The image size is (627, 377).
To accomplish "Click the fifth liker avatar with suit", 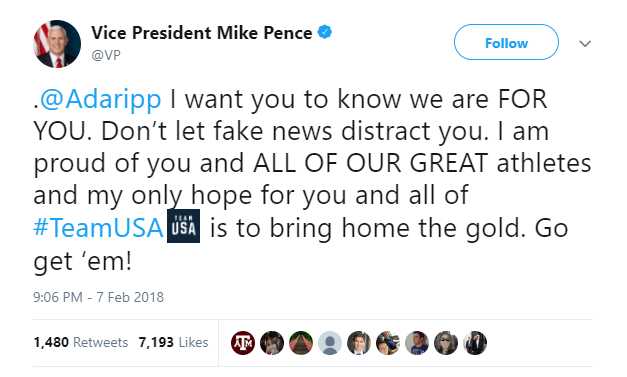I will (359, 343).
